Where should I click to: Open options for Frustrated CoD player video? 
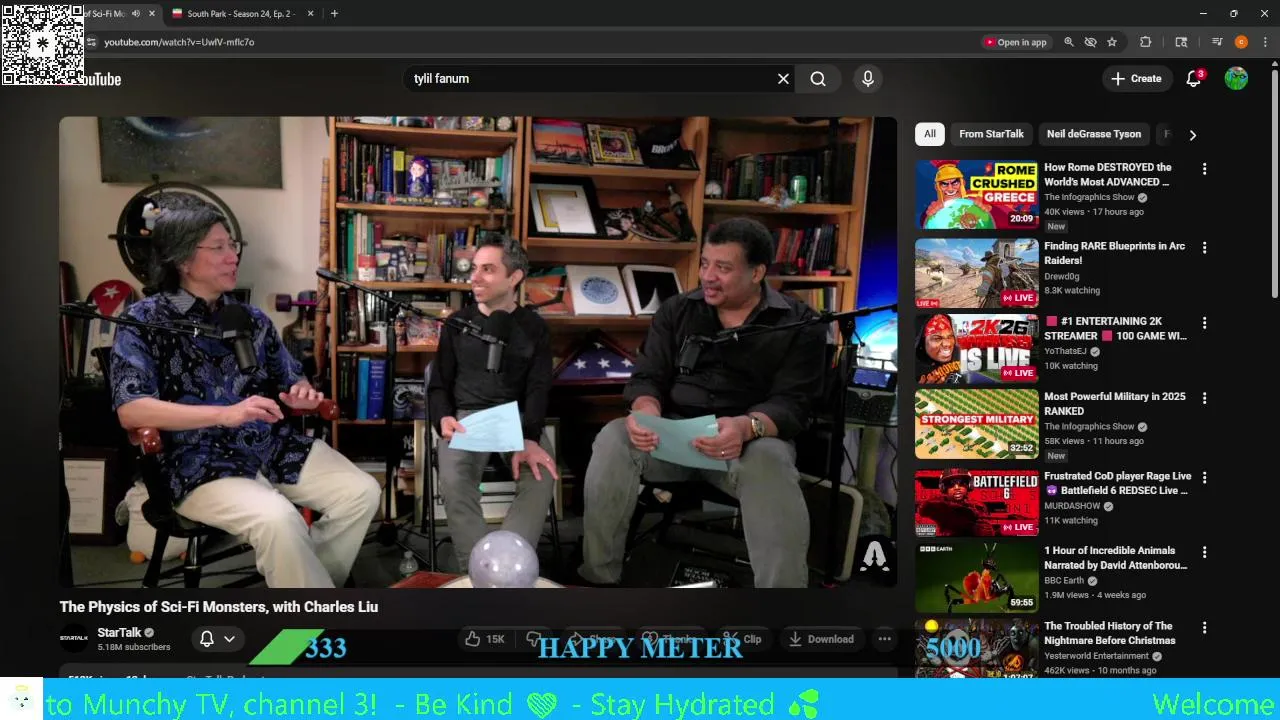coord(1204,478)
